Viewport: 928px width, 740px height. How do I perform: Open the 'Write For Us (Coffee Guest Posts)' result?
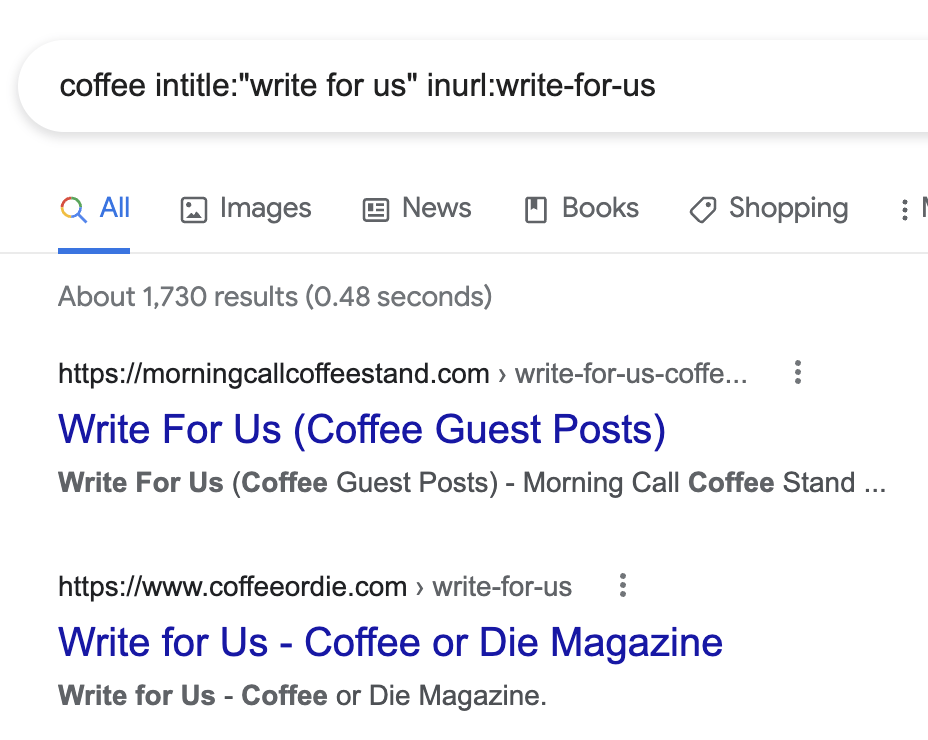click(362, 428)
